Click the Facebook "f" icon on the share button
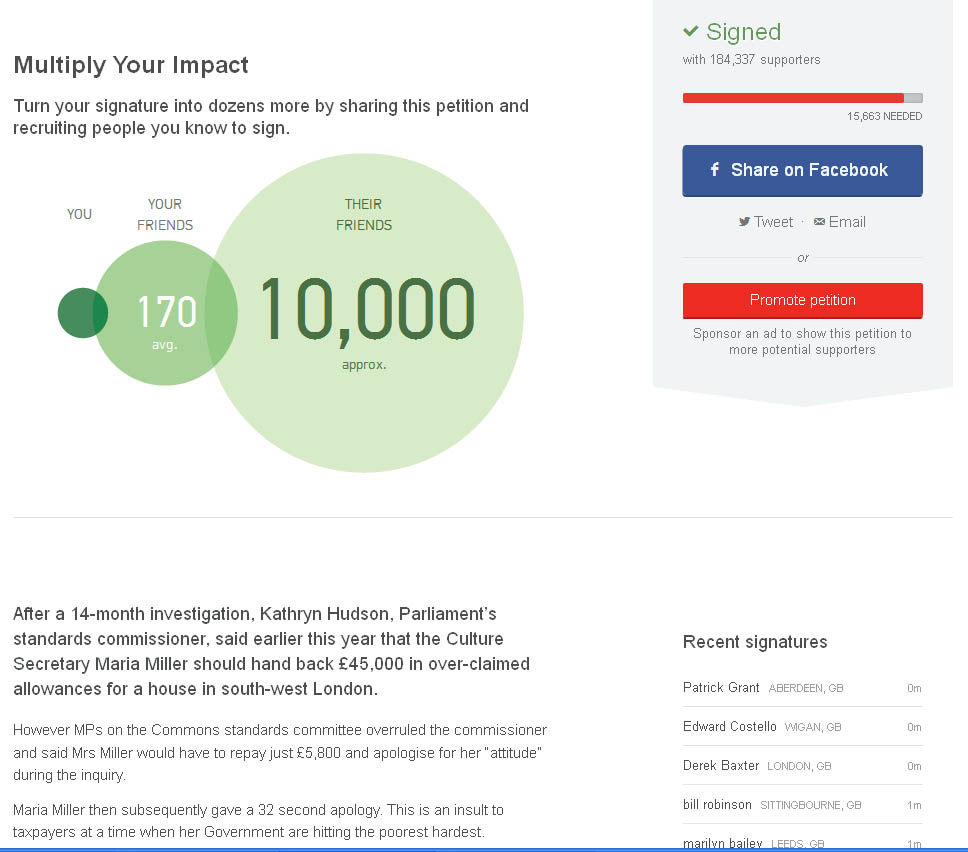 click(713, 170)
